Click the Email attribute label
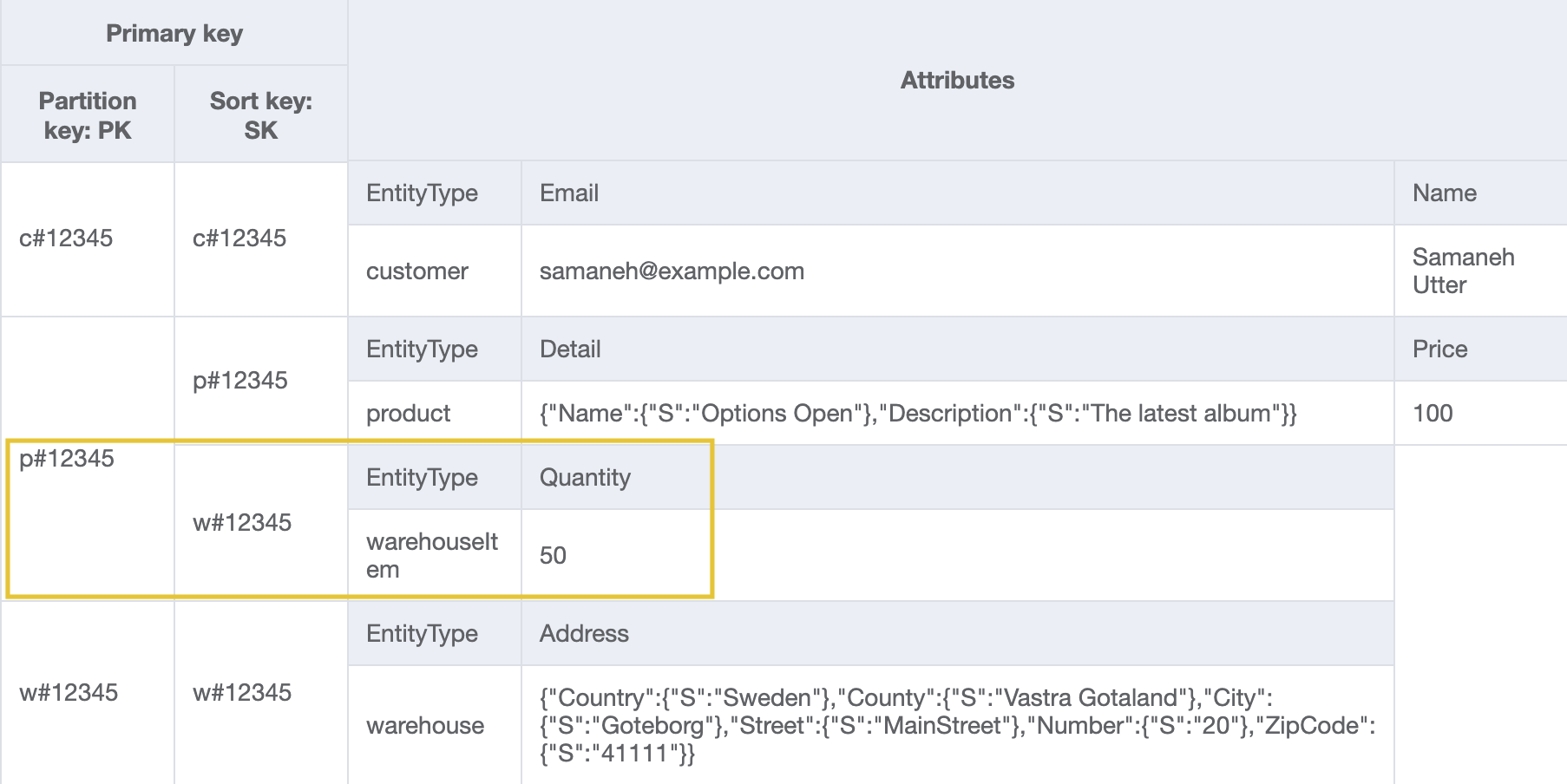1567x784 pixels. (x=568, y=193)
